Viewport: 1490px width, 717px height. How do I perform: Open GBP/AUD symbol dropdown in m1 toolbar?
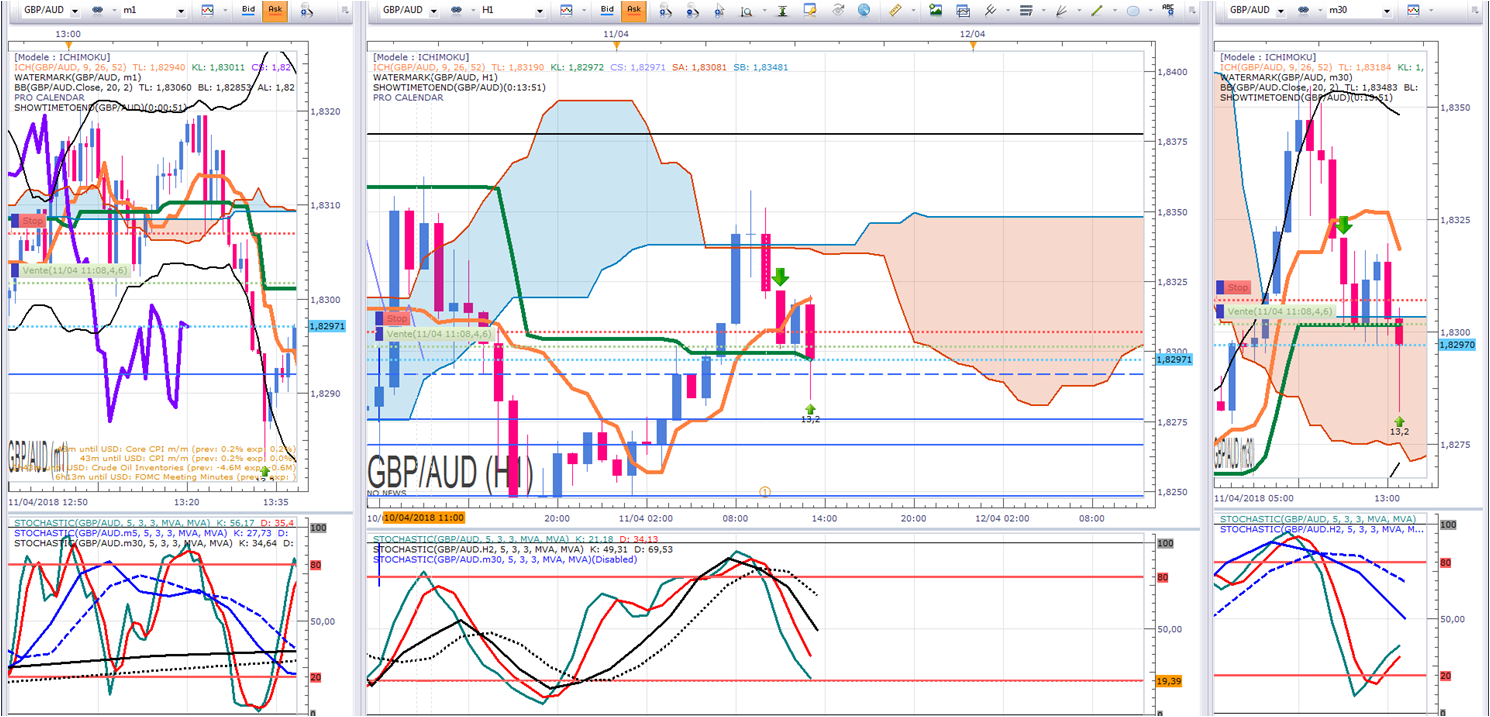74,11
